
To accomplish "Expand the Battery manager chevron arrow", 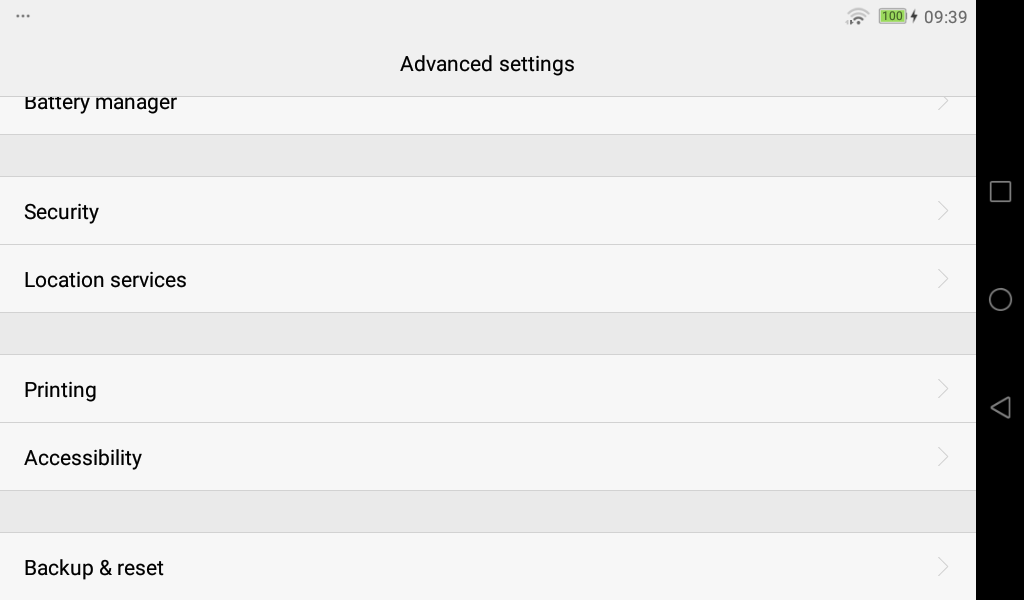I will click(943, 104).
